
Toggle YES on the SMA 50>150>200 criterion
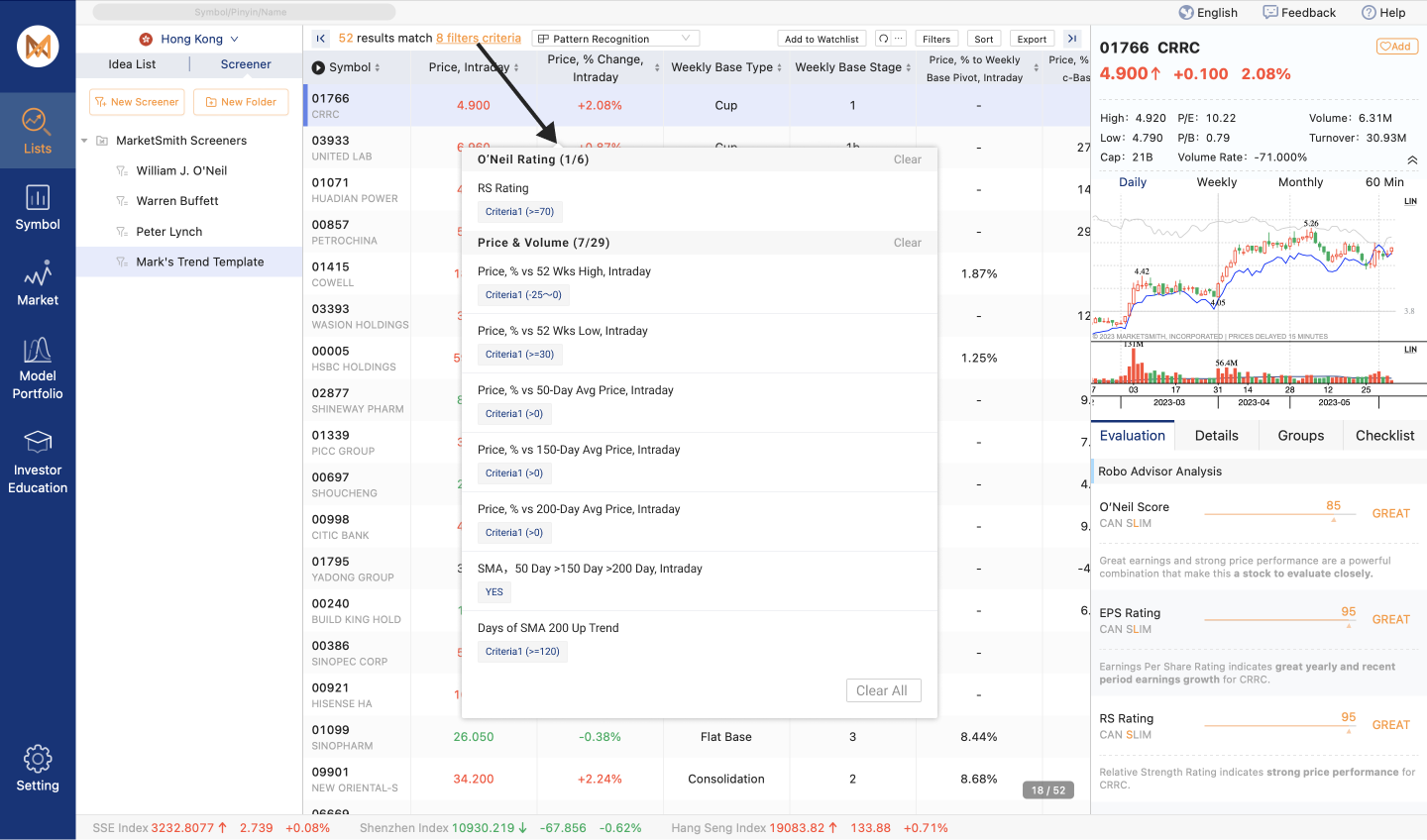point(494,591)
